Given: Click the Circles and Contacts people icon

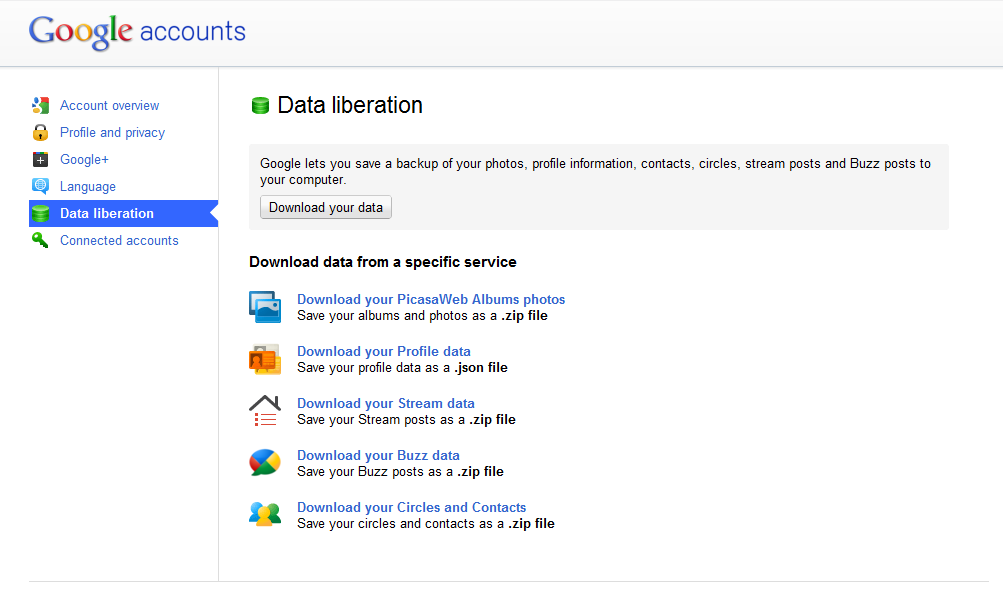Looking at the screenshot, I should tap(265, 515).
